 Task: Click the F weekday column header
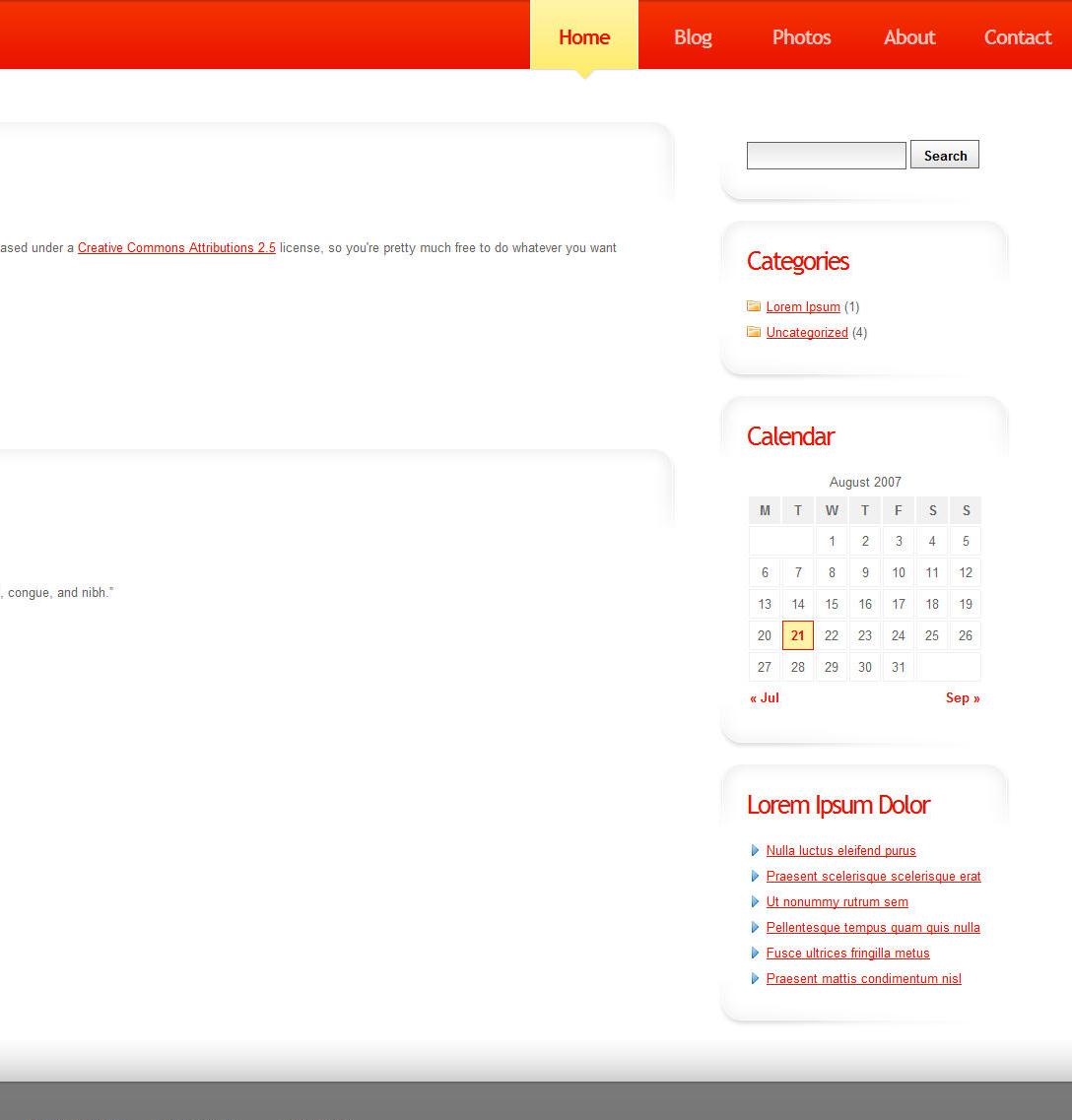point(899,510)
